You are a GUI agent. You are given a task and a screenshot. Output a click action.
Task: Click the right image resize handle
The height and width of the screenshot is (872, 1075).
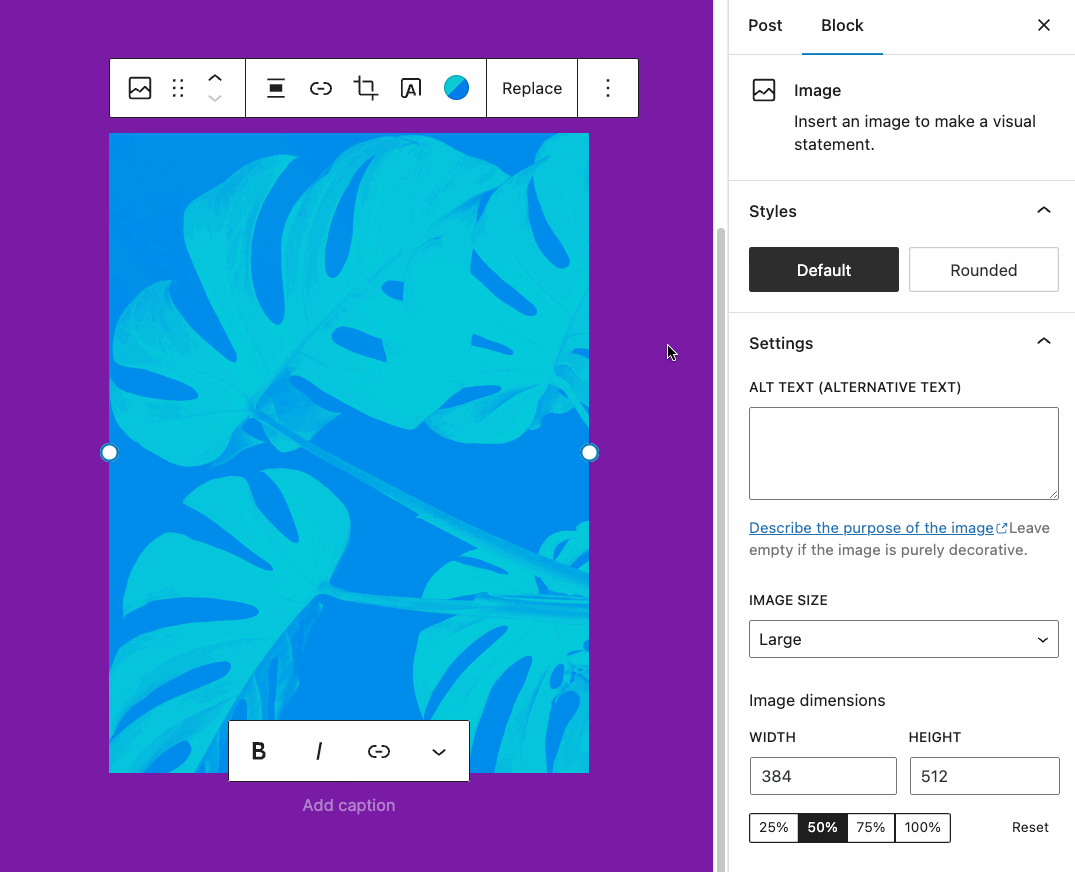pyautogui.click(x=589, y=452)
